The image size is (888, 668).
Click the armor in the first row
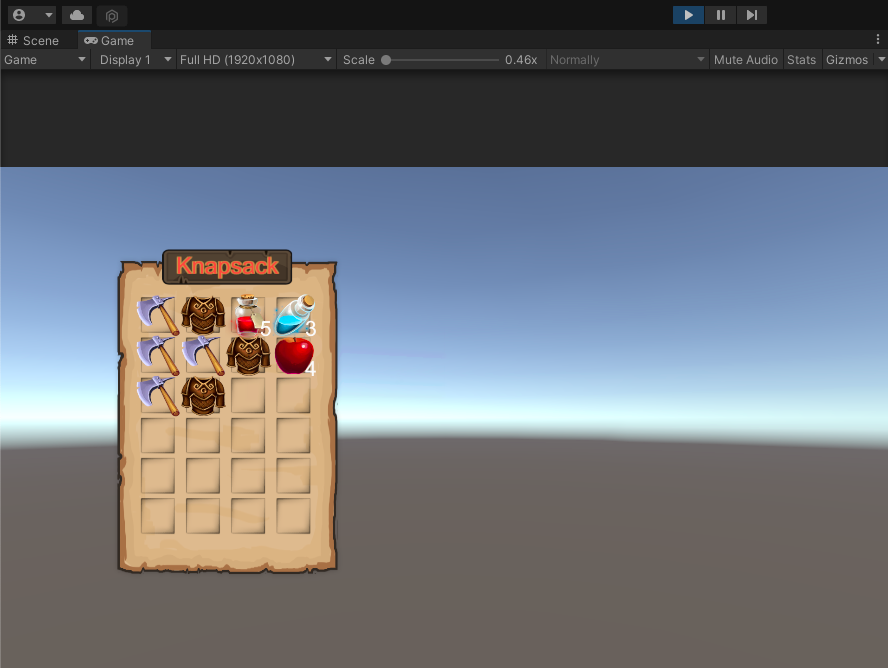(x=203, y=315)
